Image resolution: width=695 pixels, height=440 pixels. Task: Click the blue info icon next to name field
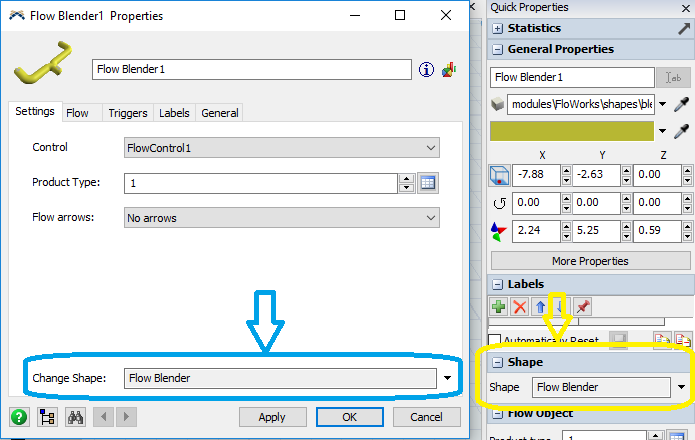[426, 70]
